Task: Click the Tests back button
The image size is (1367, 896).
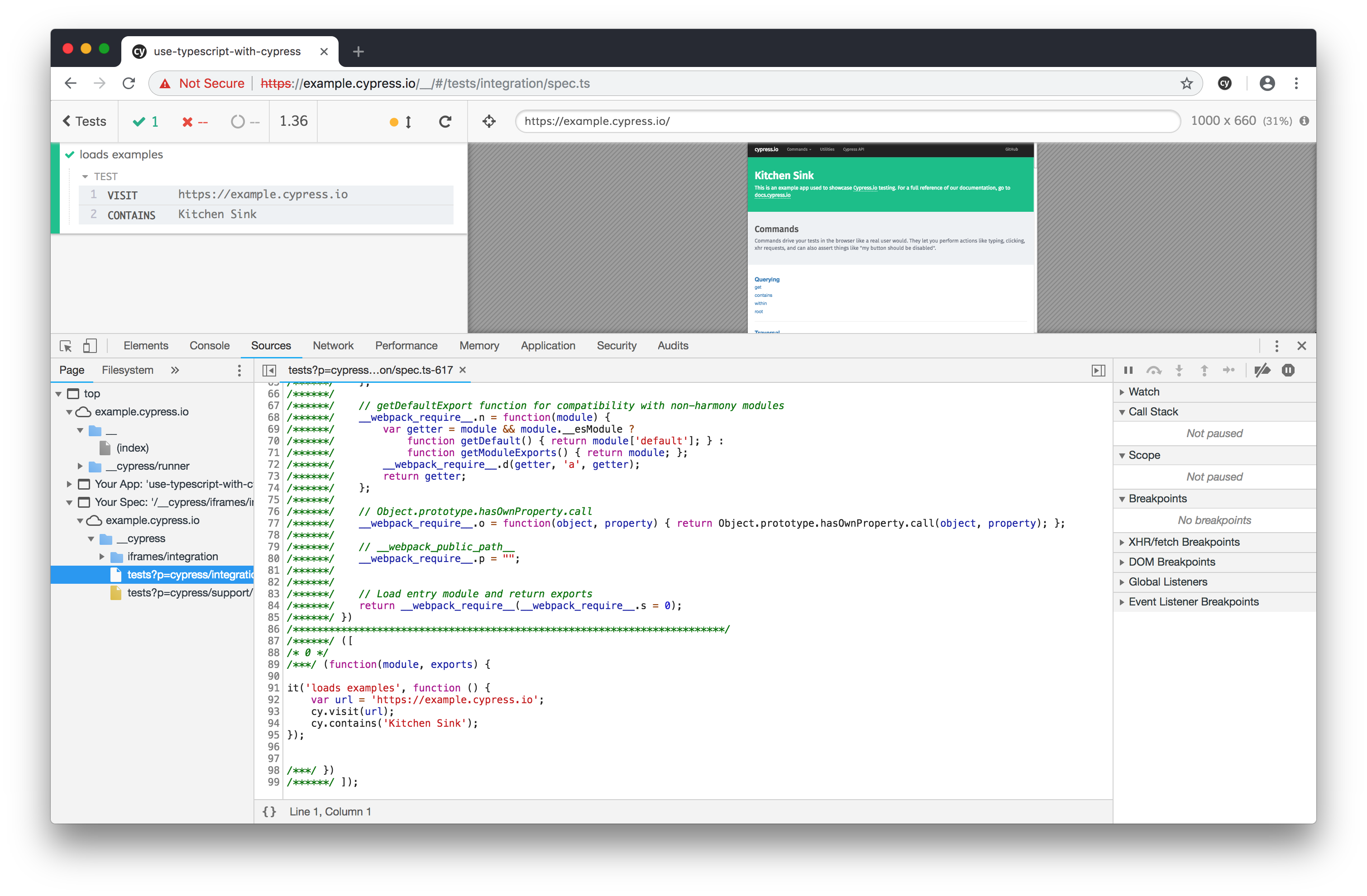Action: click(84, 121)
